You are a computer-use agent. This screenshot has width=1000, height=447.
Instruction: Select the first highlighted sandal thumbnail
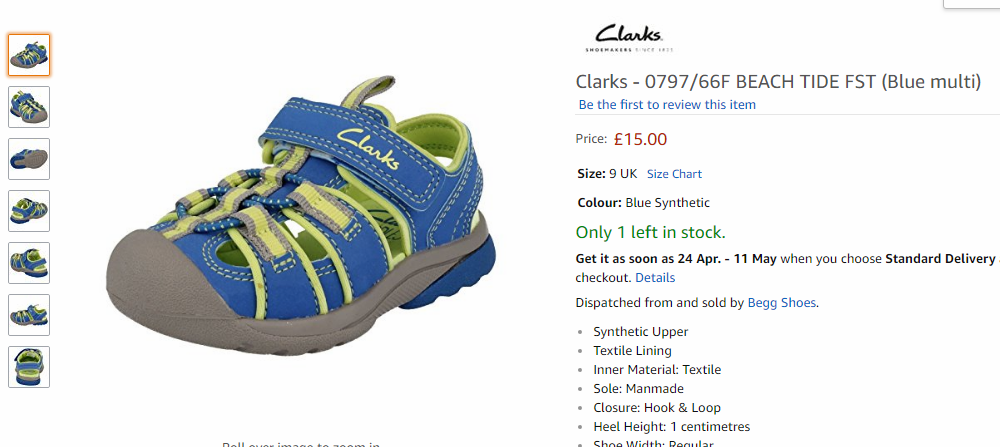[x=29, y=55]
